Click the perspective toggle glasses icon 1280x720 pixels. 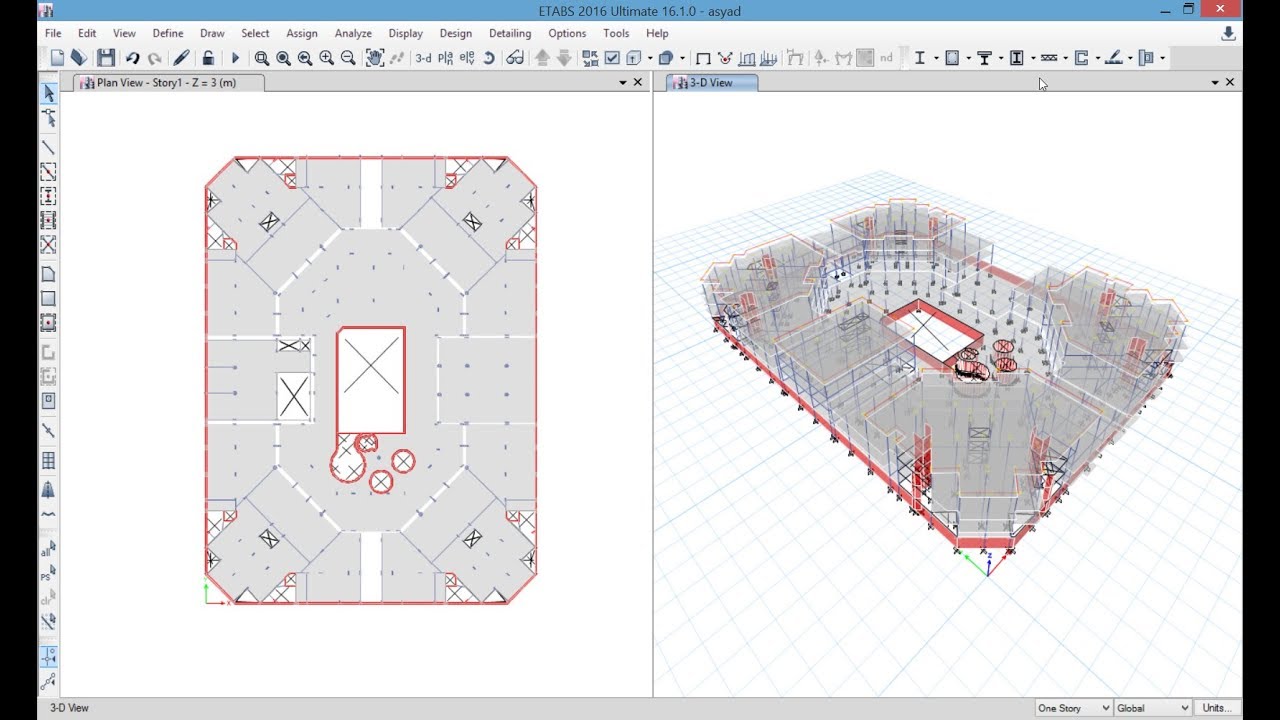pyautogui.click(x=515, y=58)
